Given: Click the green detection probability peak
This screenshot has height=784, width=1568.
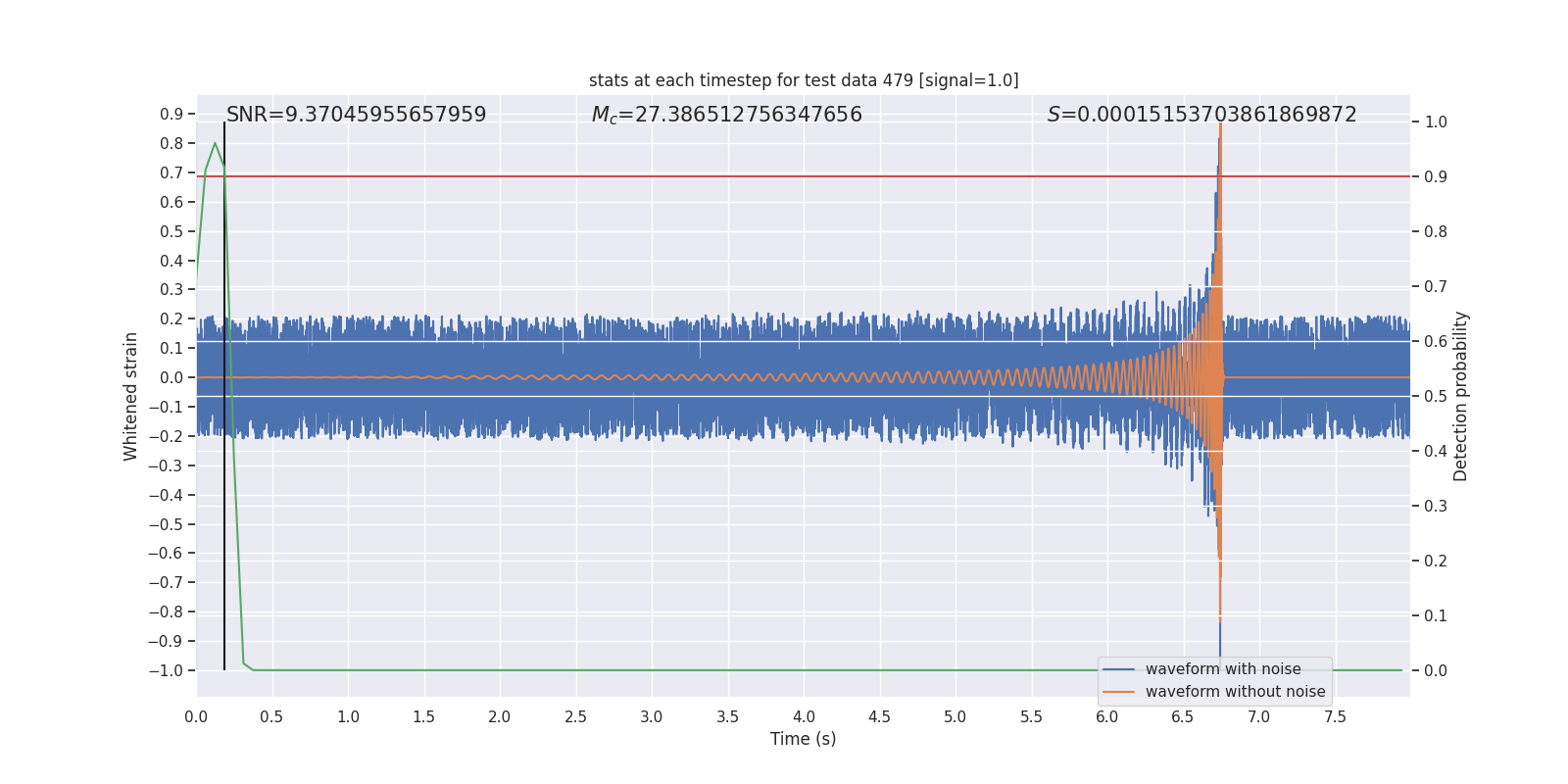Looking at the screenshot, I should [x=215, y=144].
